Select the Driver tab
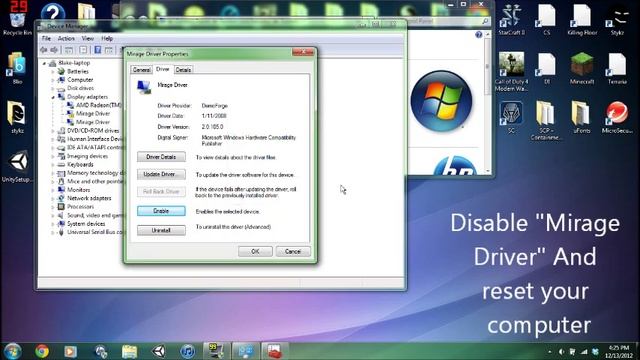The height and width of the screenshot is (360, 640). click(162, 69)
